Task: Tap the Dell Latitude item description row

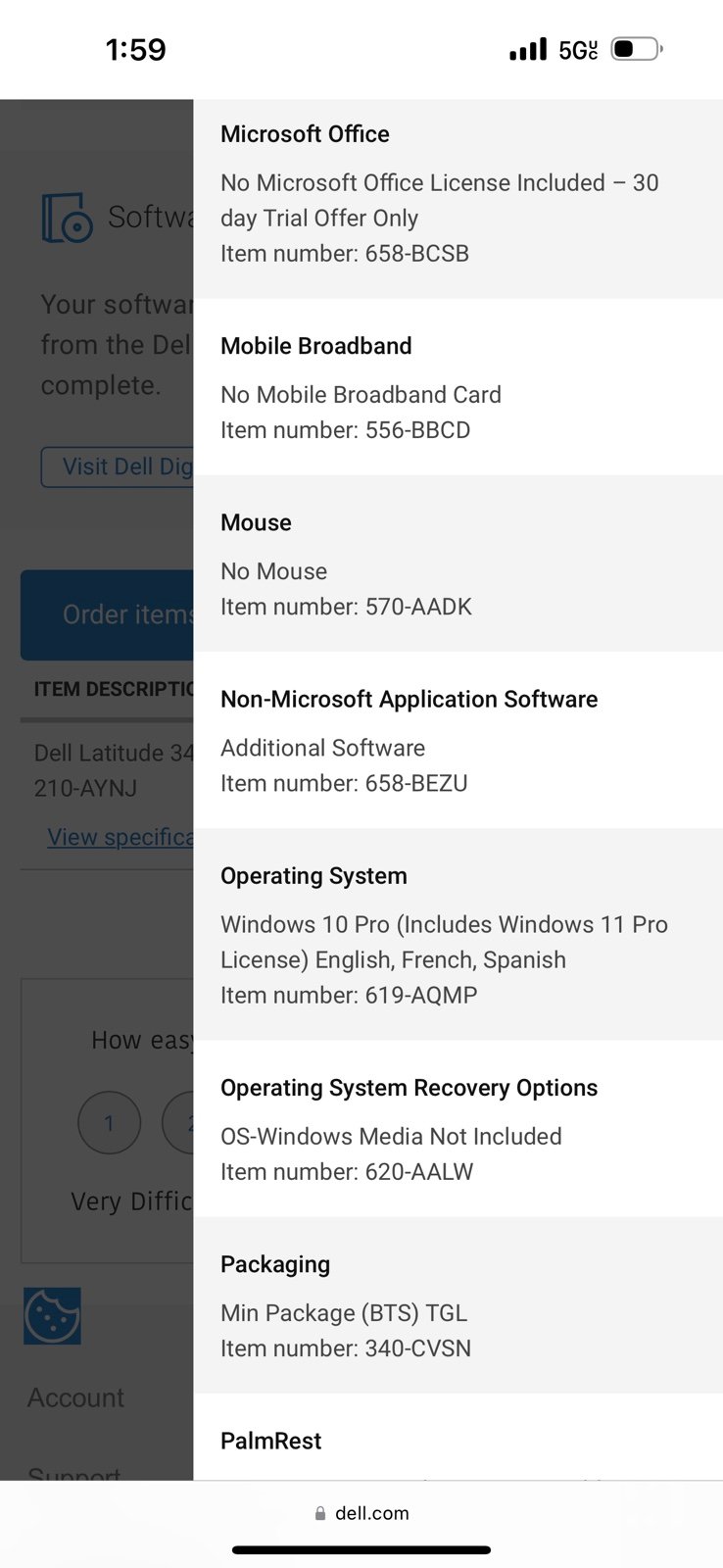Action: [108, 770]
